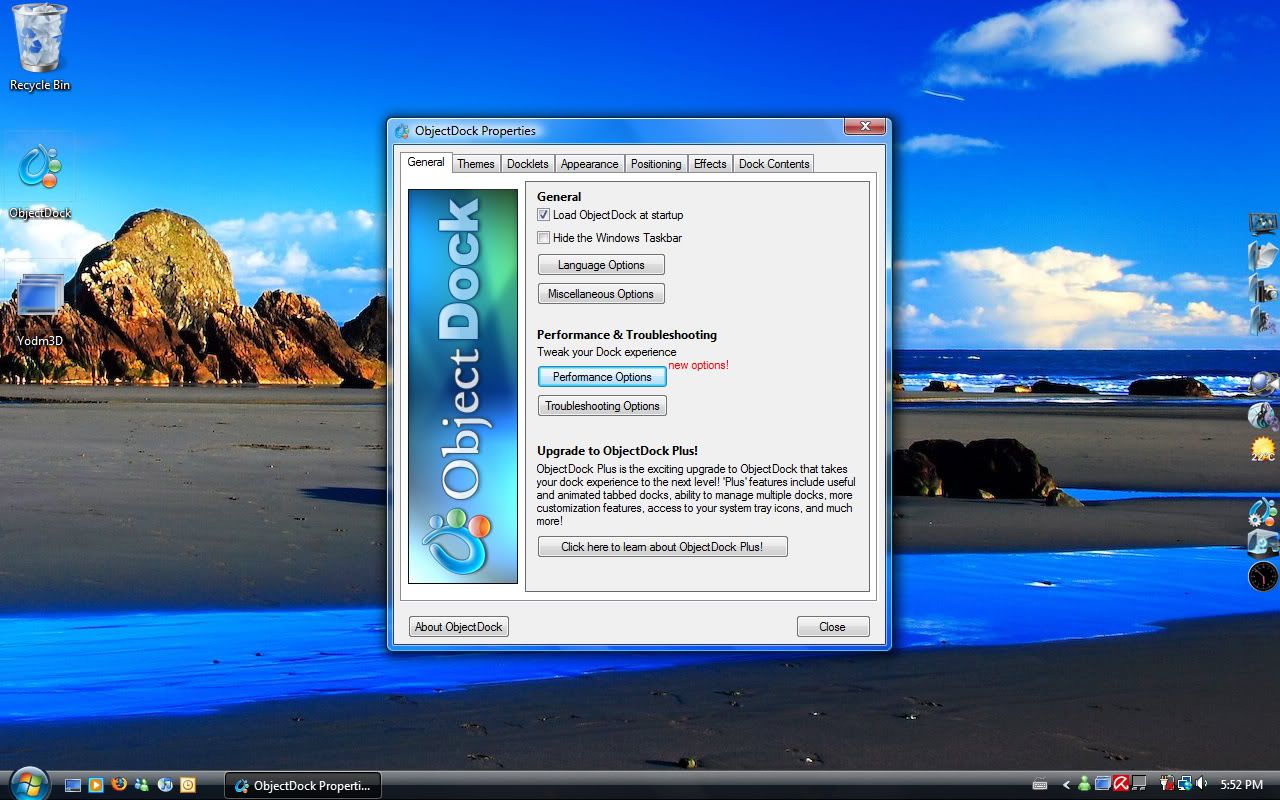Uncheck Load ObjectDock at startup

(543, 215)
